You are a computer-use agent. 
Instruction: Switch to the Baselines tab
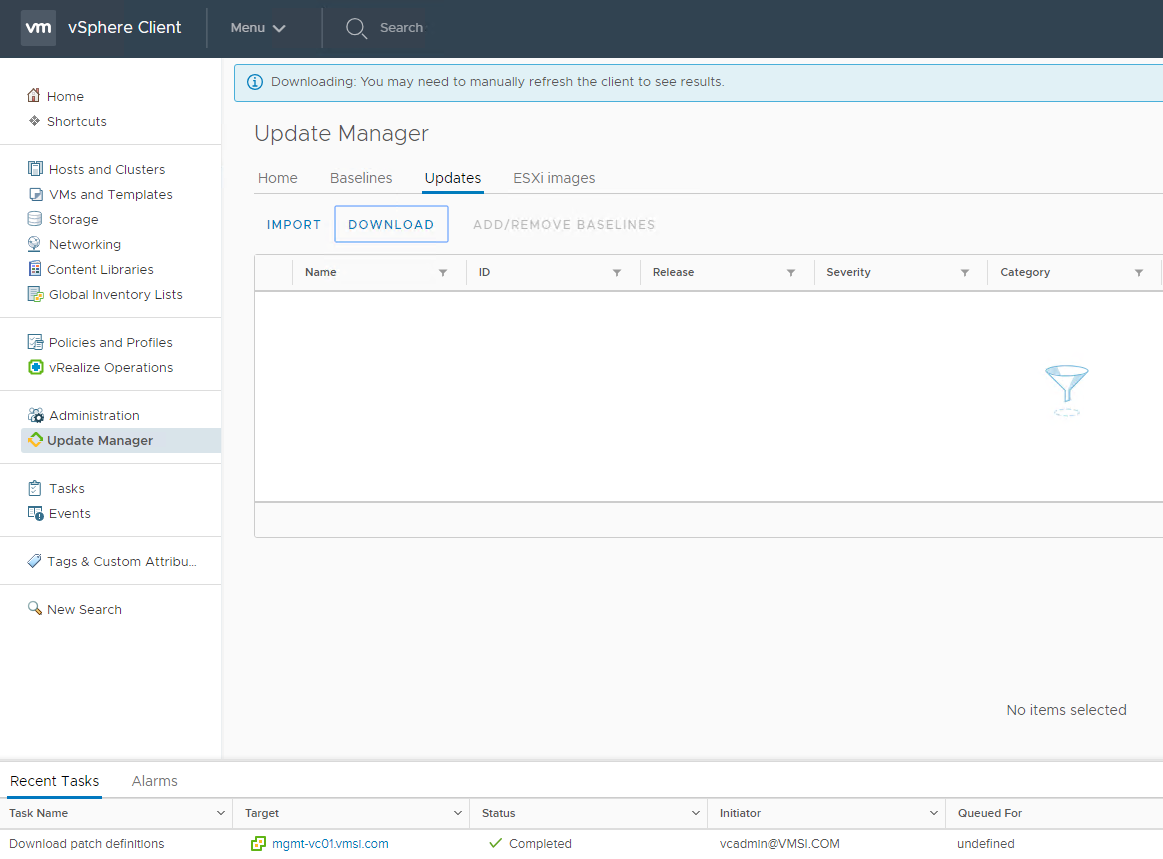tap(361, 178)
